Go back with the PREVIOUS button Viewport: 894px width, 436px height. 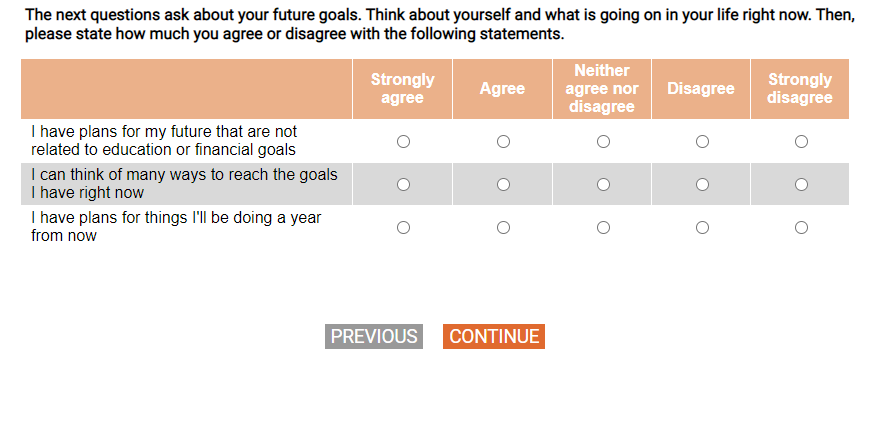[374, 337]
